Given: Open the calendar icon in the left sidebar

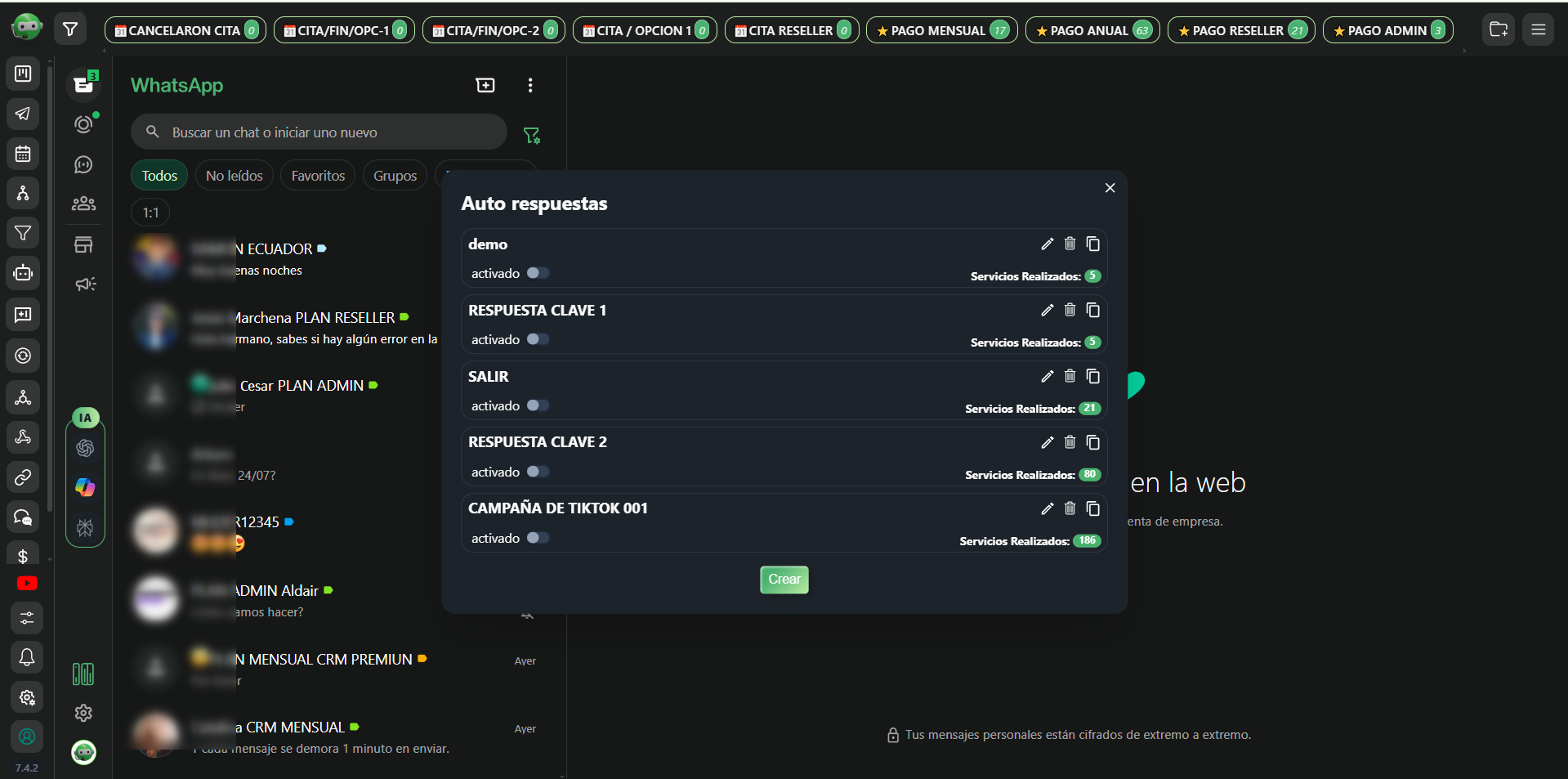Looking at the screenshot, I should [x=22, y=154].
